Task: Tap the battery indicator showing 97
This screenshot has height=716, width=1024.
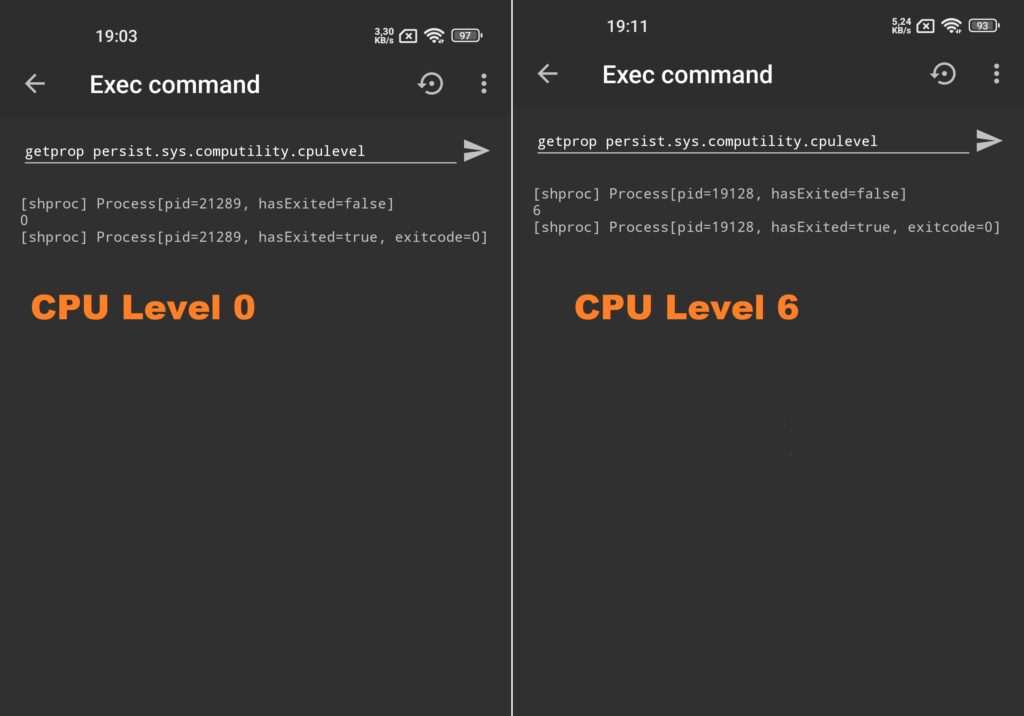Action: tap(466, 35)
